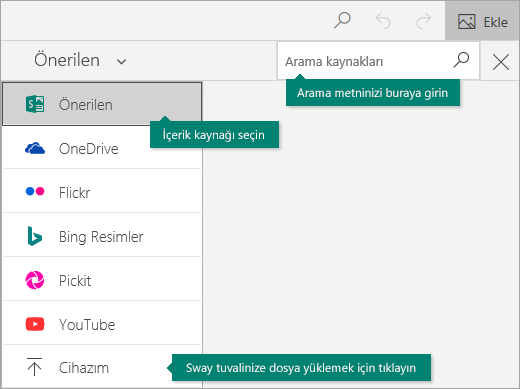Click the Önerilen heading text
Image resolution: width=520 pixels, height=389 pixels.
pos(67,60)
